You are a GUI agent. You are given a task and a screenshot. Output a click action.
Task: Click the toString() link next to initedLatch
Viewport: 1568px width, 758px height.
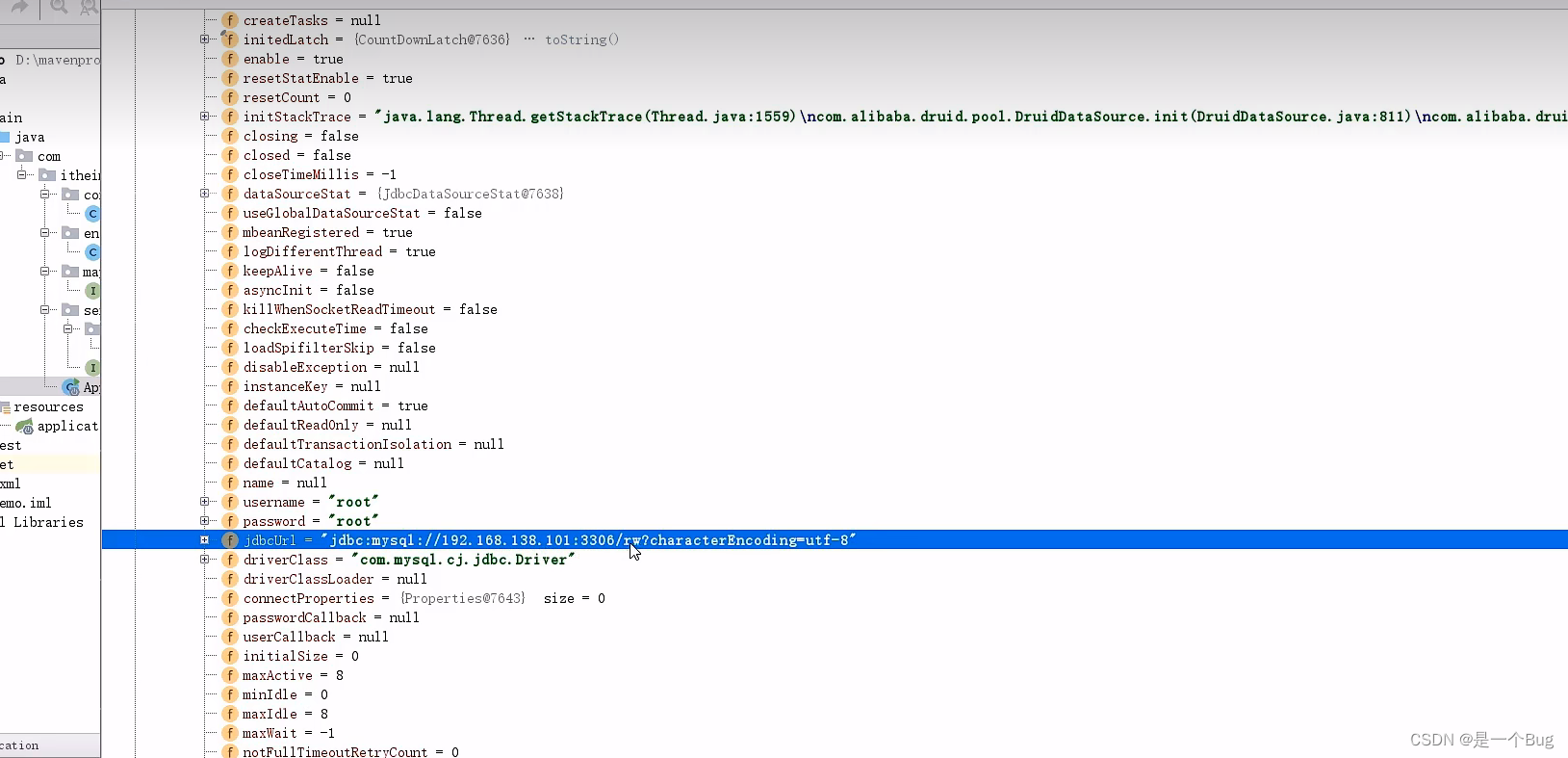tap(581, 39)
